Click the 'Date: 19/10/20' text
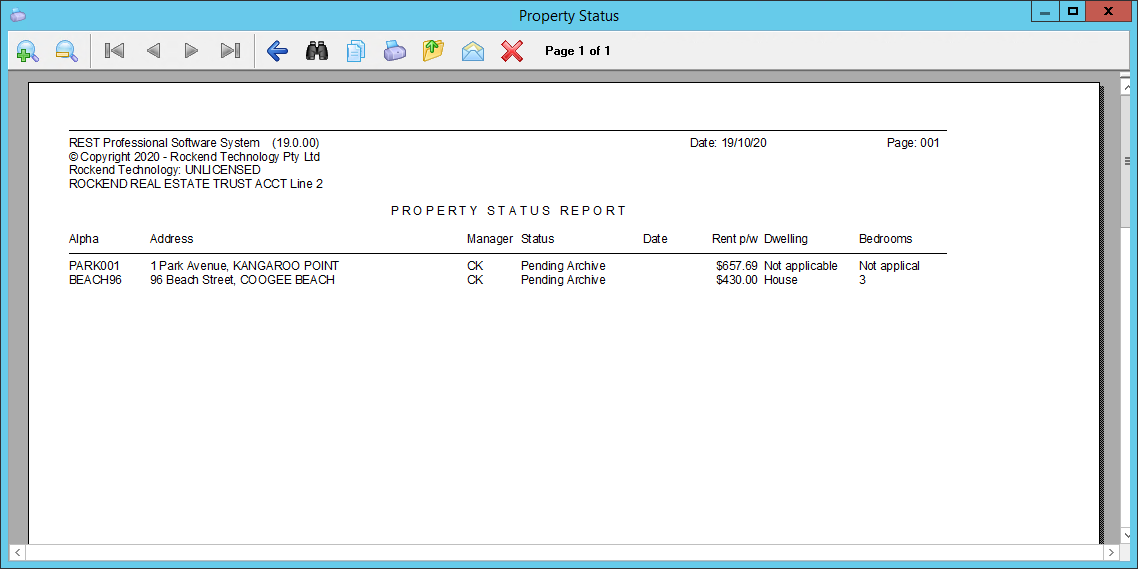1138x569 pixels. 728,143
